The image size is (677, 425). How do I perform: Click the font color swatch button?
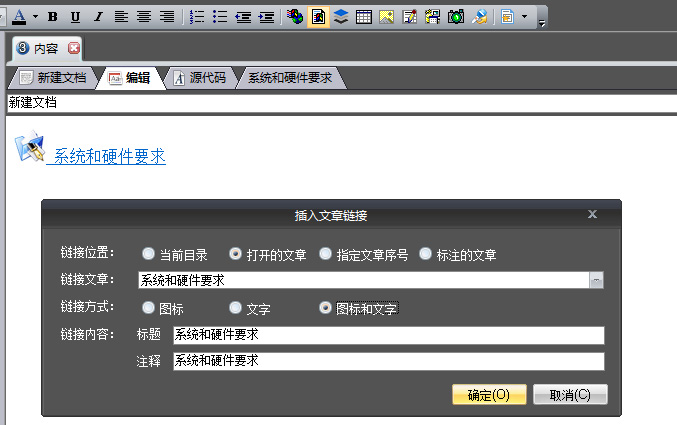(x=18, y=17)
